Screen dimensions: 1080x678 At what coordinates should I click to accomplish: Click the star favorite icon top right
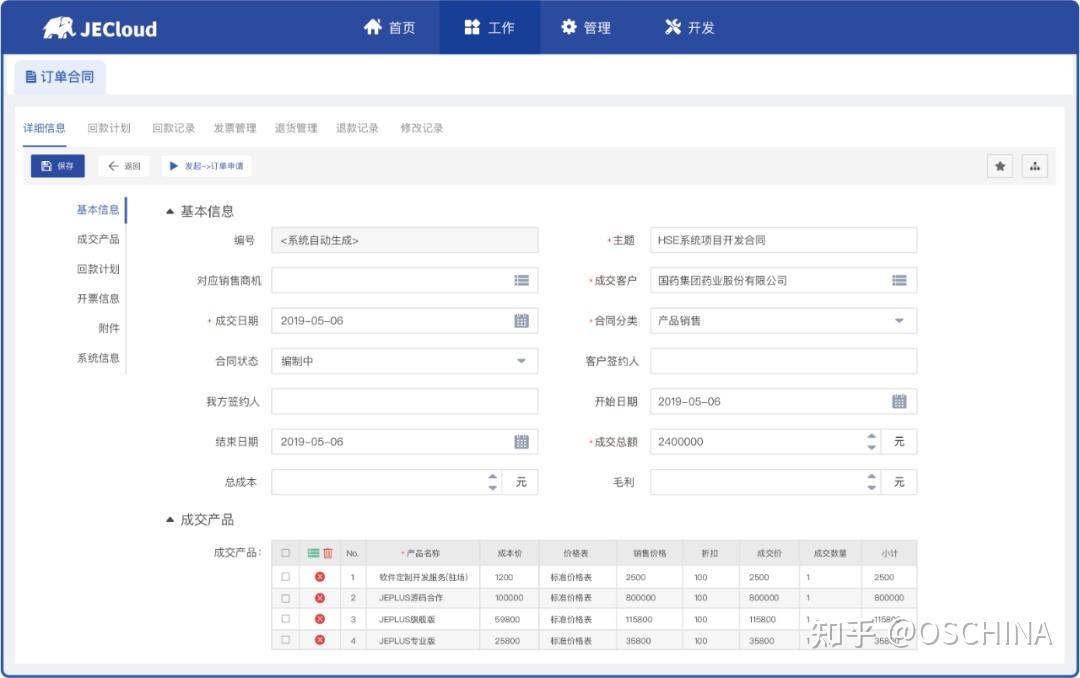coord(1000,166)
